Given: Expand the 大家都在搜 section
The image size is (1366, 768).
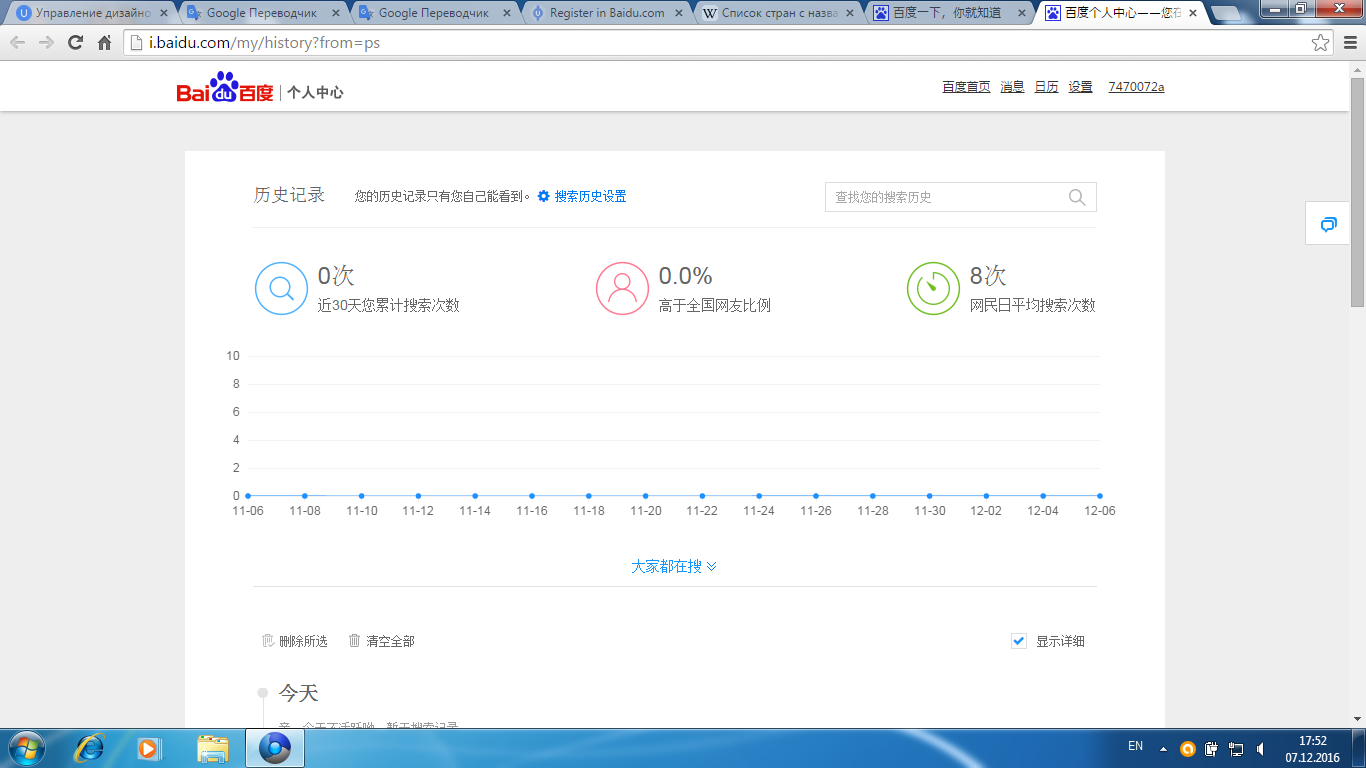Looking at the screenshot, I should coord(674,566).
